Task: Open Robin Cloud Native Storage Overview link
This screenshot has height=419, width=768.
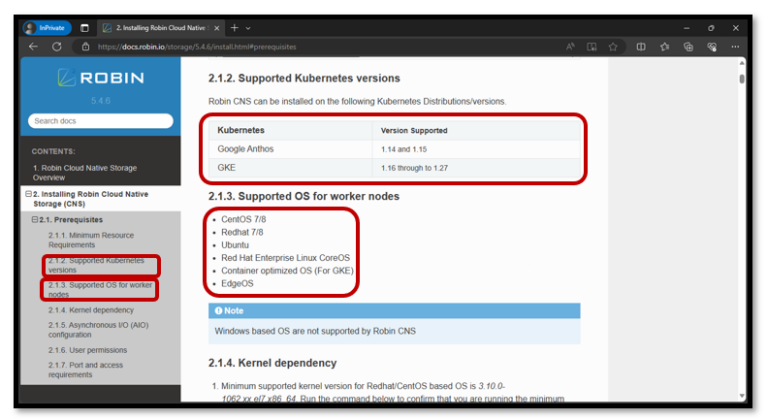Action: [x=85, y=173]
